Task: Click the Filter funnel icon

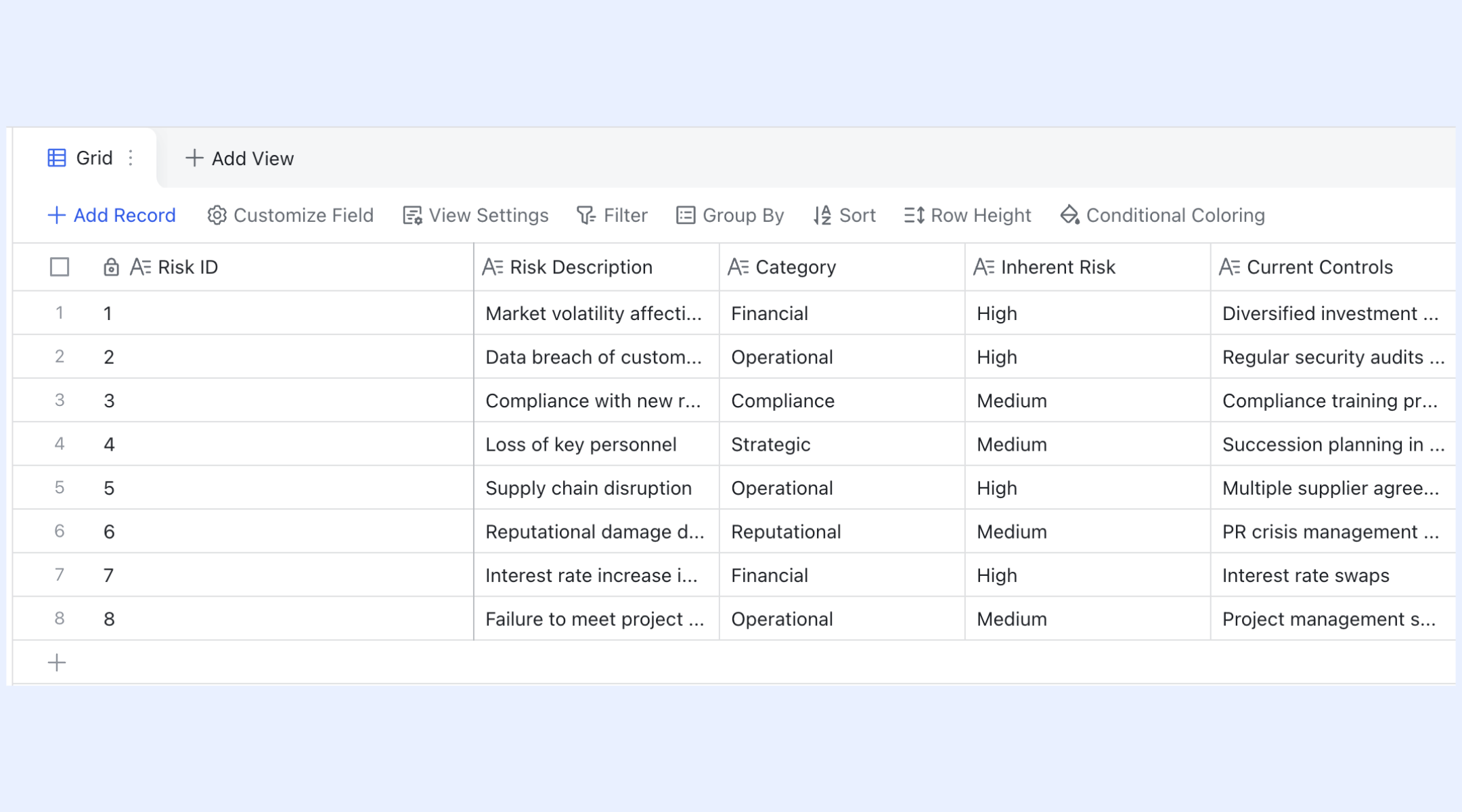Action: pyautogui.click(x=586, y=215)
